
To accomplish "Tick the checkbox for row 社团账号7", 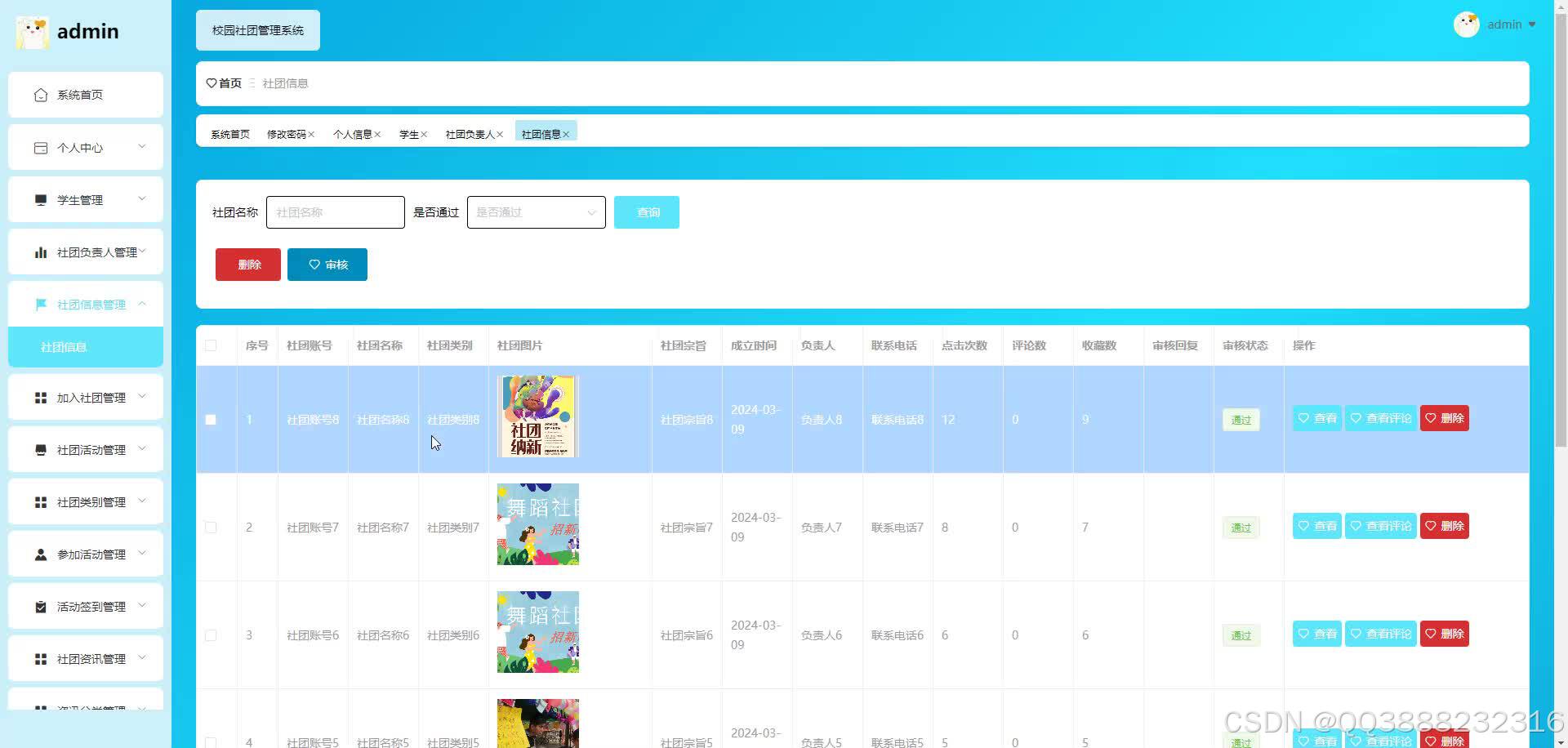I will [211, 528].
